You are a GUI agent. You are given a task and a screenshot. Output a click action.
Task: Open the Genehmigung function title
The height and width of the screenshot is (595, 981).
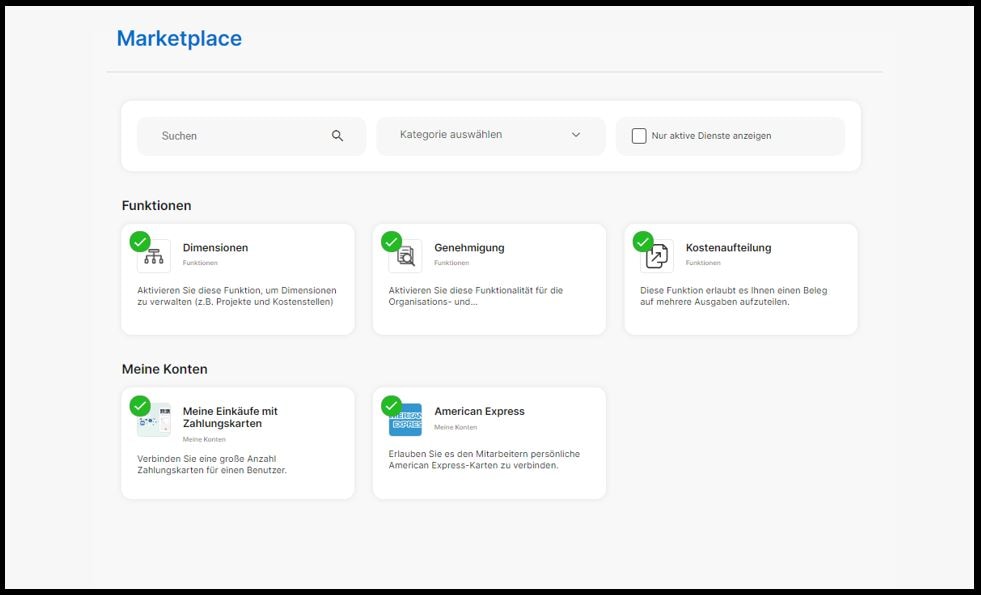pyautogui.click(x=469, y=248)
